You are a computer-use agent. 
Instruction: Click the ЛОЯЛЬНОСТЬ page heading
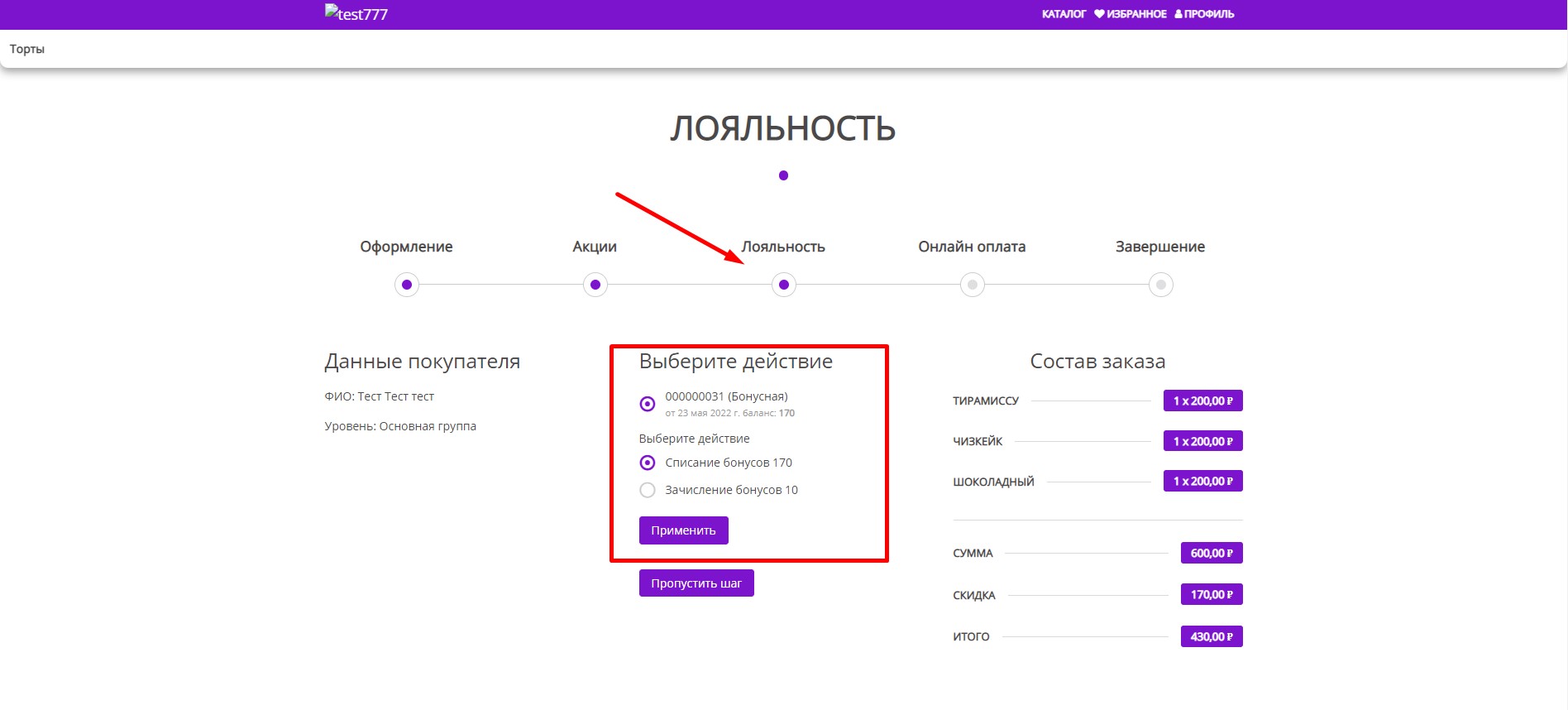click(x=783, y=128)
